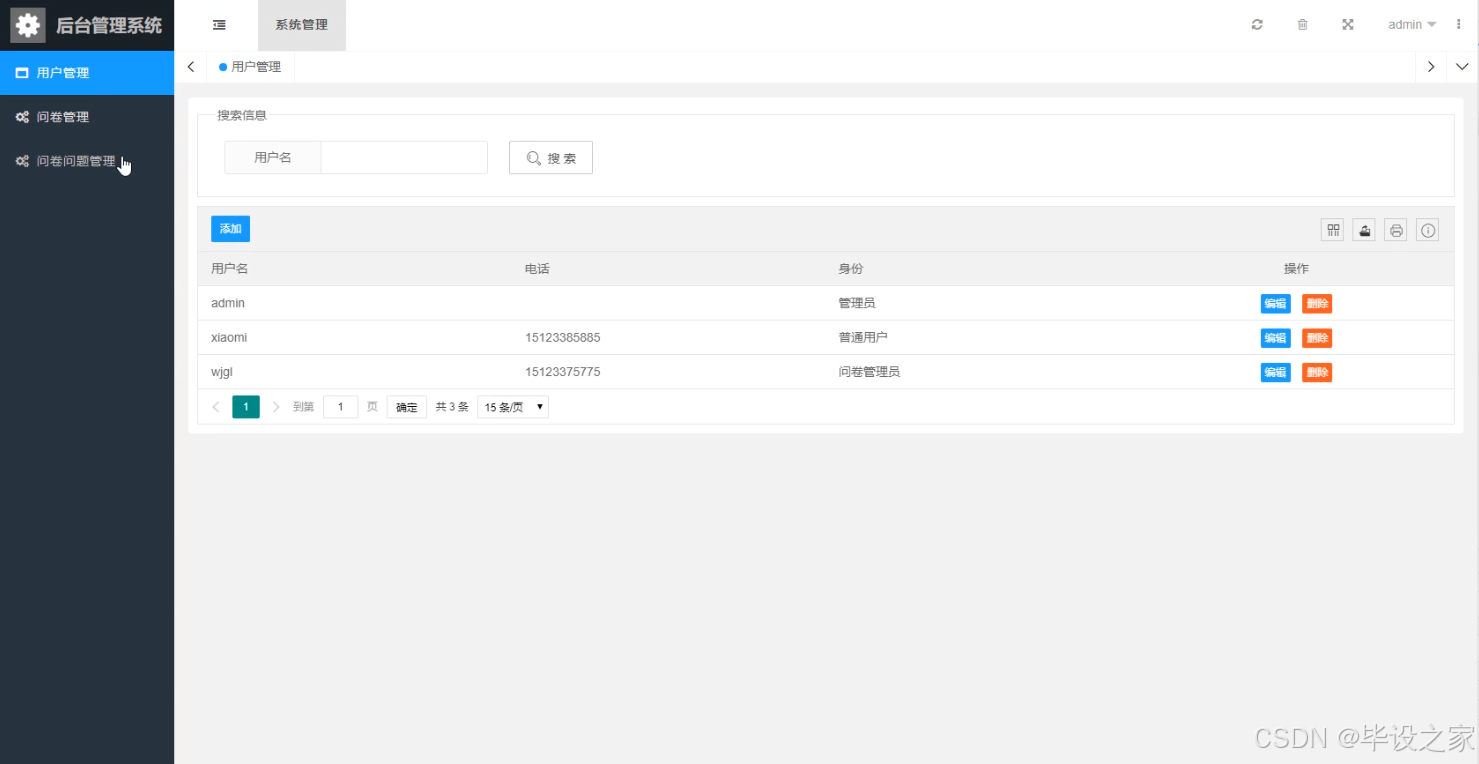Screen dimensions: 1479x764
Task: Expand the tab operations down chevron
Action: [x=1462, y=67]
